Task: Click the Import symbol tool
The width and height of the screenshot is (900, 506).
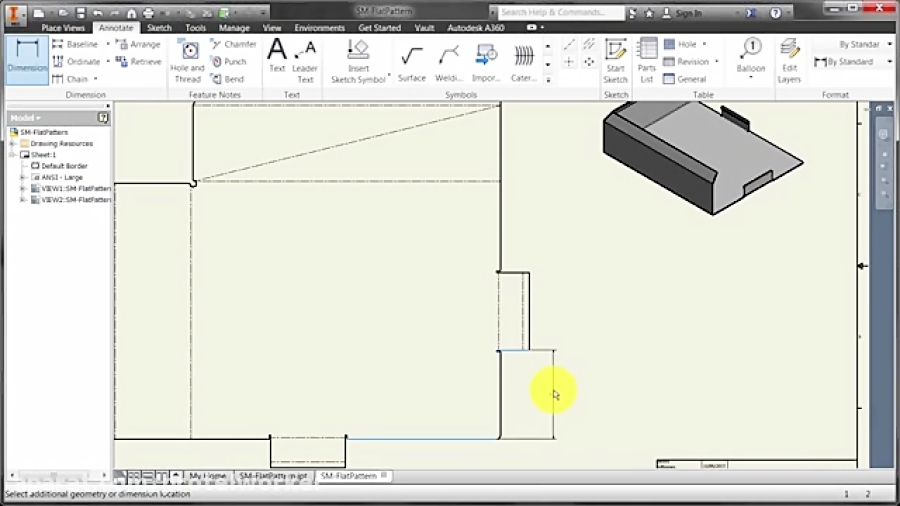Action: [486, 64]
